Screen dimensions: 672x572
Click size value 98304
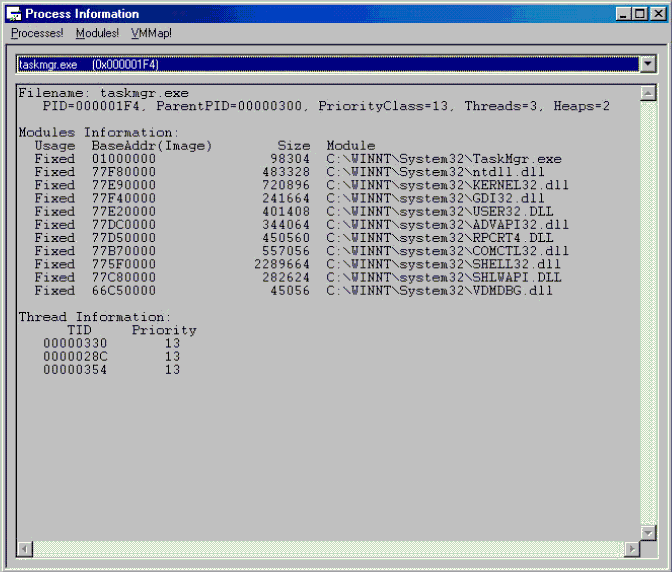point(290,159)
